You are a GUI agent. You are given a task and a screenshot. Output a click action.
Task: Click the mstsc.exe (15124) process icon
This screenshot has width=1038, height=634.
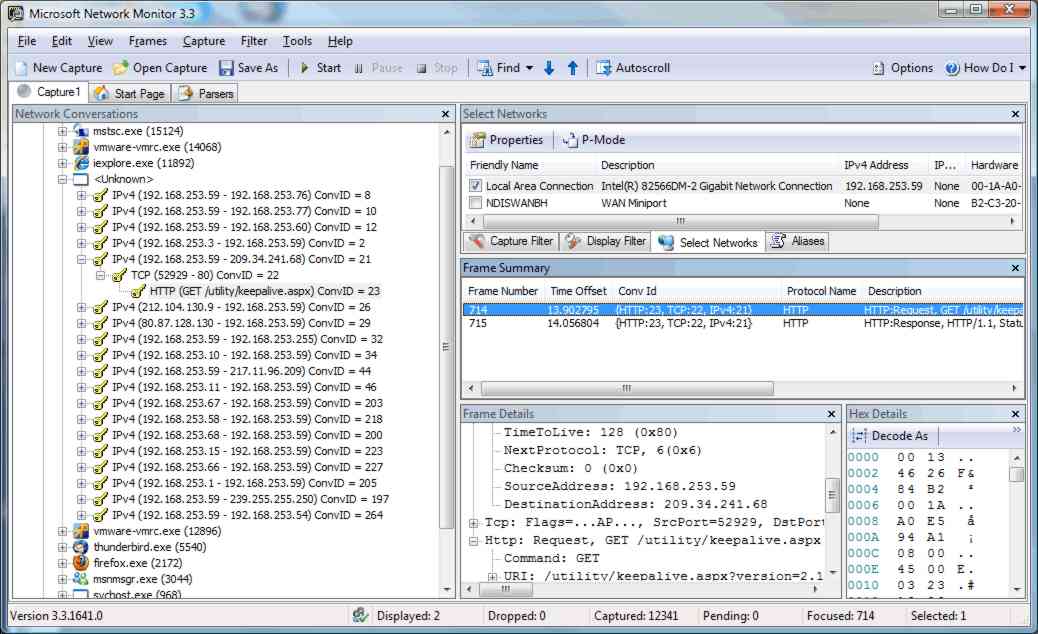[81, 131]
